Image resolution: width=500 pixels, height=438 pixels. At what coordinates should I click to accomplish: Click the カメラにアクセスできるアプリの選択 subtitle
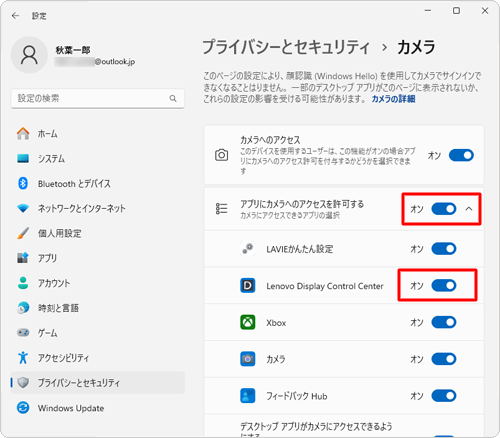tap(290, 215)
